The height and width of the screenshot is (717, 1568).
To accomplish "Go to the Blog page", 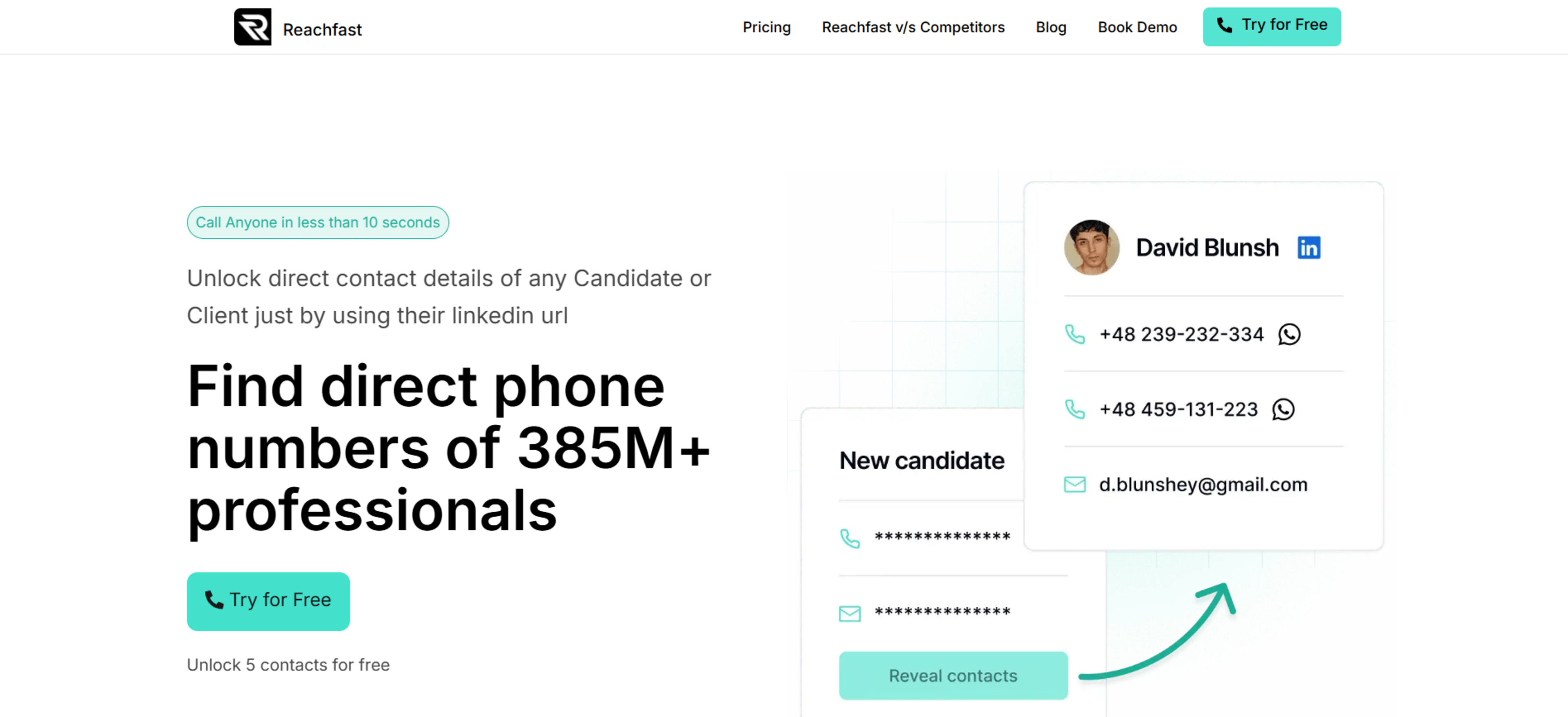I will 1051,27.
